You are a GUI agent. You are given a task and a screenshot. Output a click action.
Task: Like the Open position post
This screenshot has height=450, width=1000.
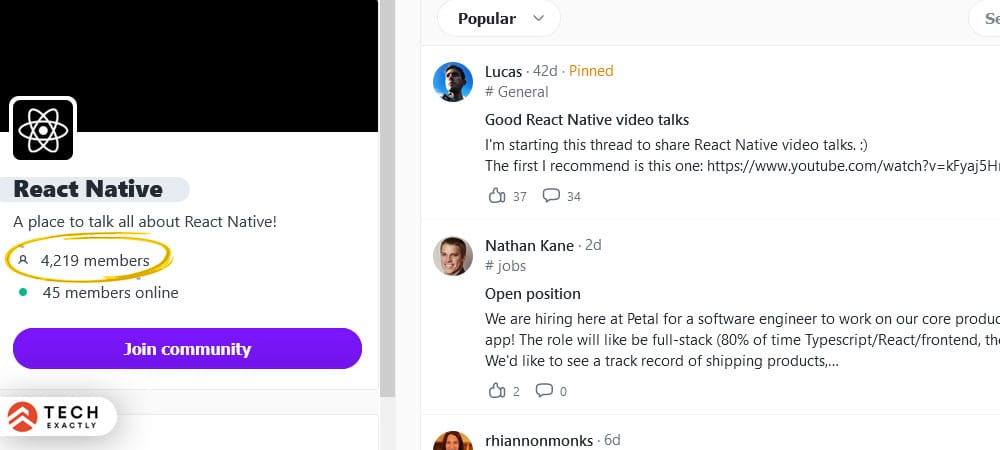click(x=497, y=391)
